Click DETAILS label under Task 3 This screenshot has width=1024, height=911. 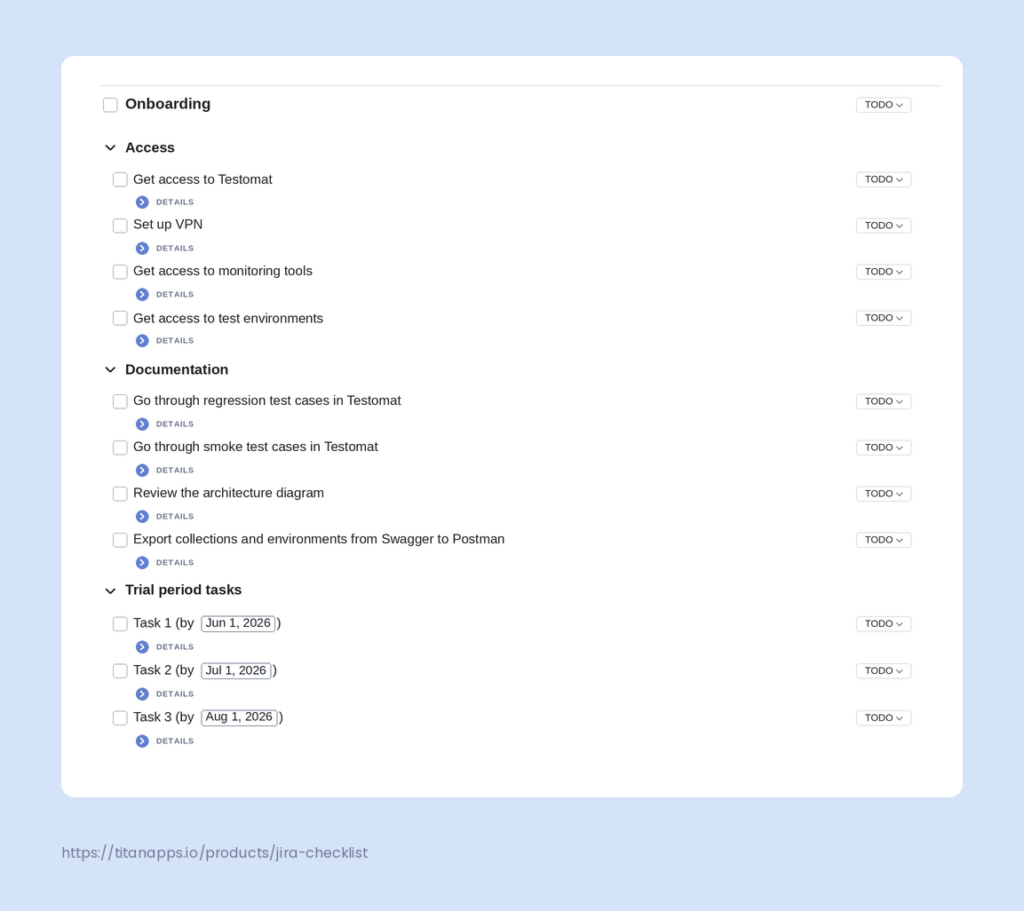pyautogui.click(x=175, y=741)
